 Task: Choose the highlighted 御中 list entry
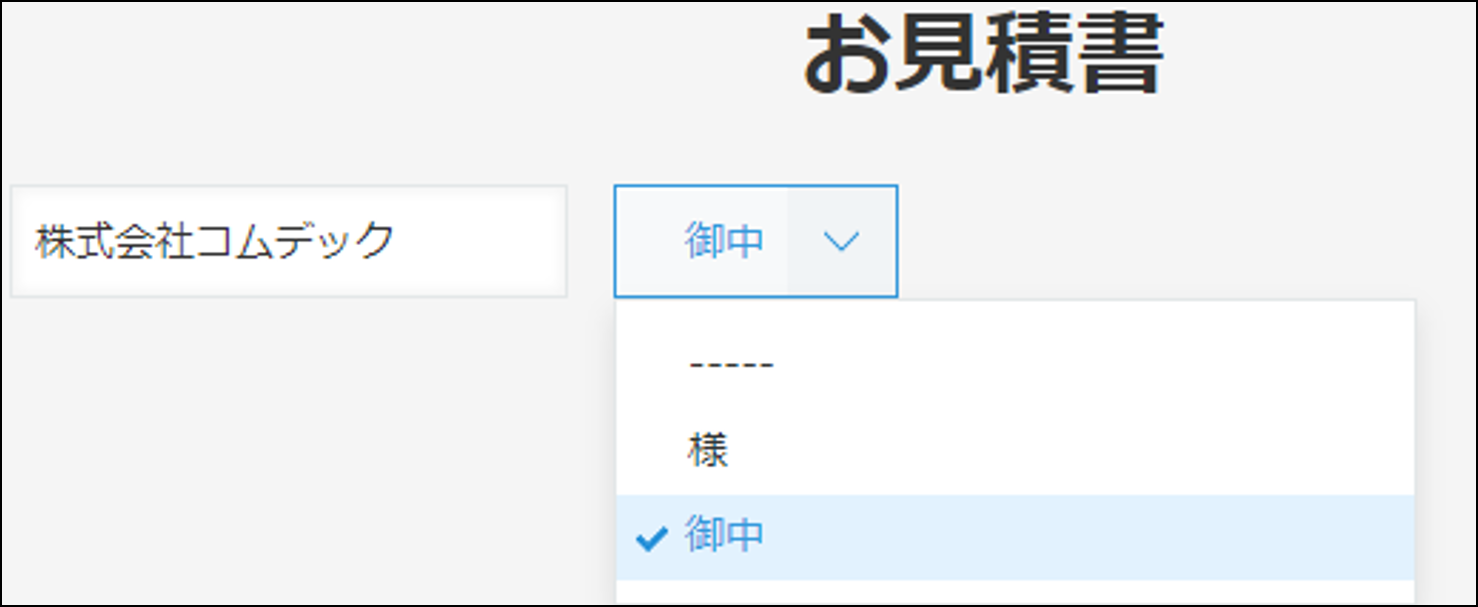(1015, 537)
